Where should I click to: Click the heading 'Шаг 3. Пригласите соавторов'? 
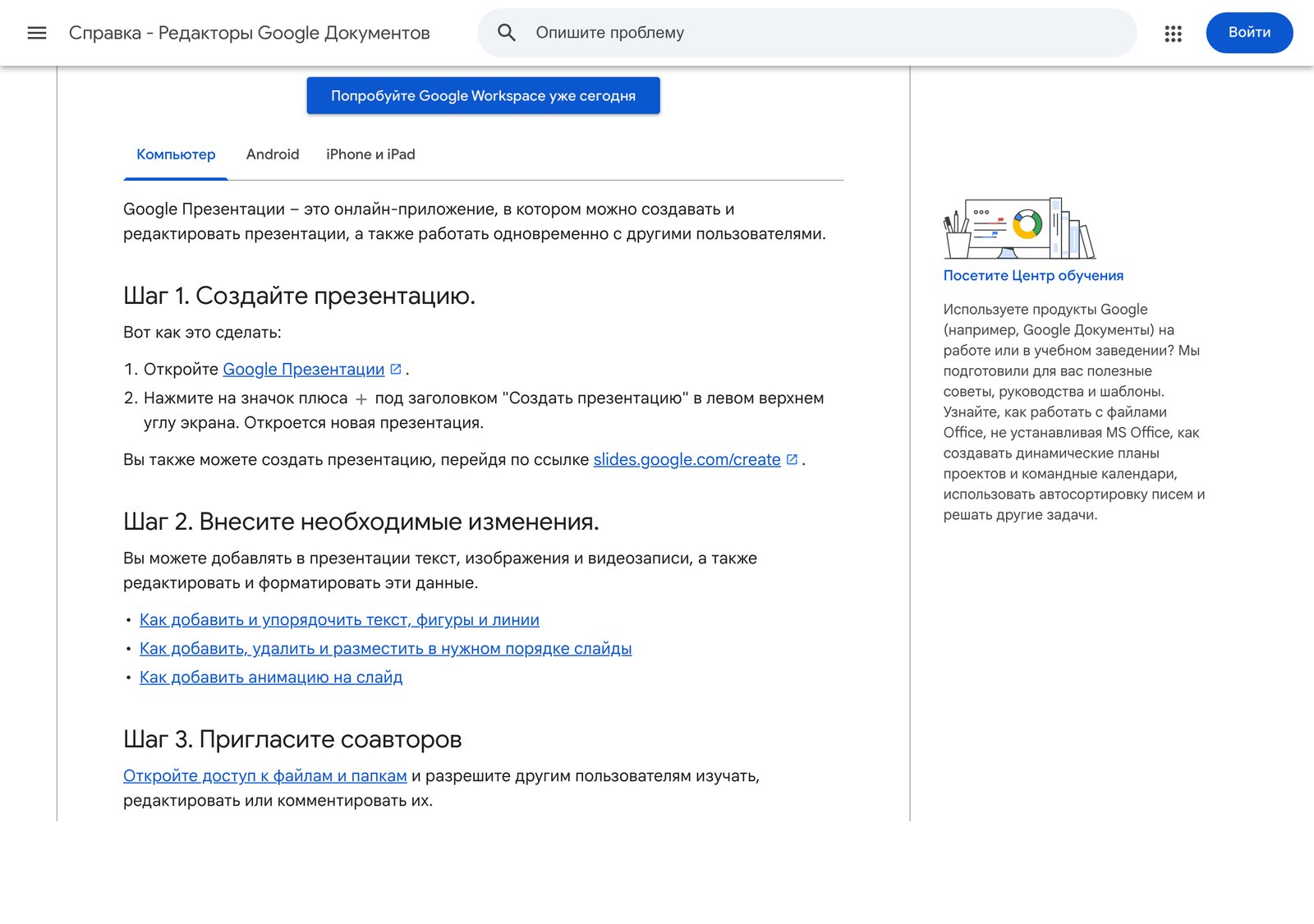click(x=292, y=739)
